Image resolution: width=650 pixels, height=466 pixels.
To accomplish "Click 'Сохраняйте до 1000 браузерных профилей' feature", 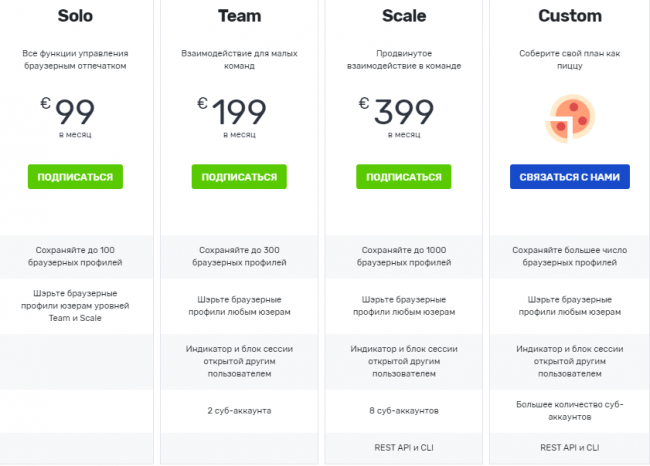I will [404, 257].
